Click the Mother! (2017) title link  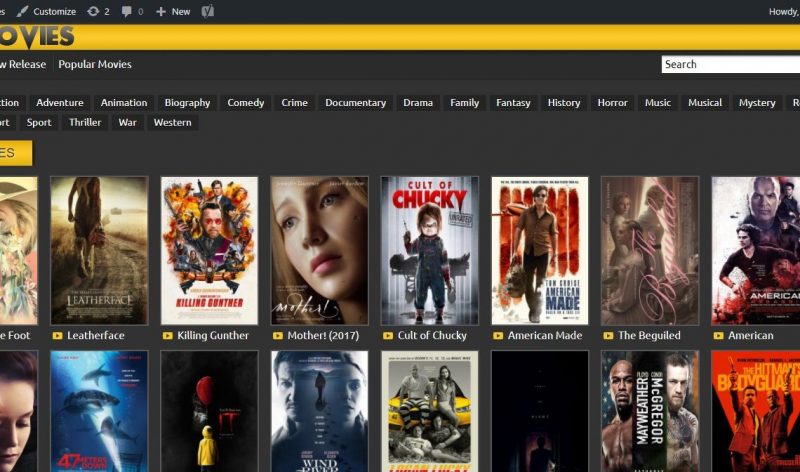click(323, 336)
